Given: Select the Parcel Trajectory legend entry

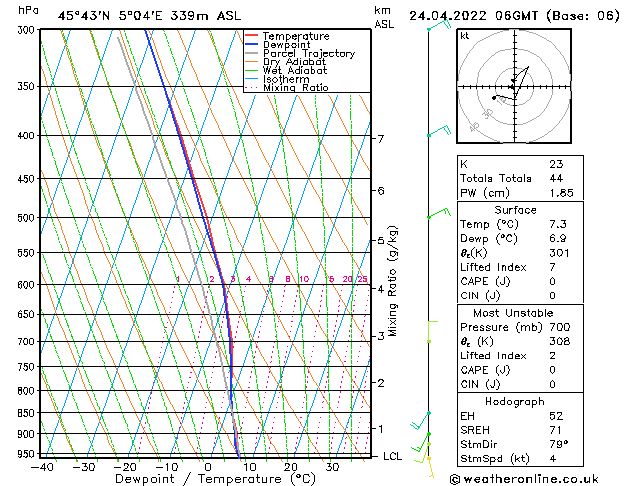Looking at the screenshot, I should pos(308,54).
